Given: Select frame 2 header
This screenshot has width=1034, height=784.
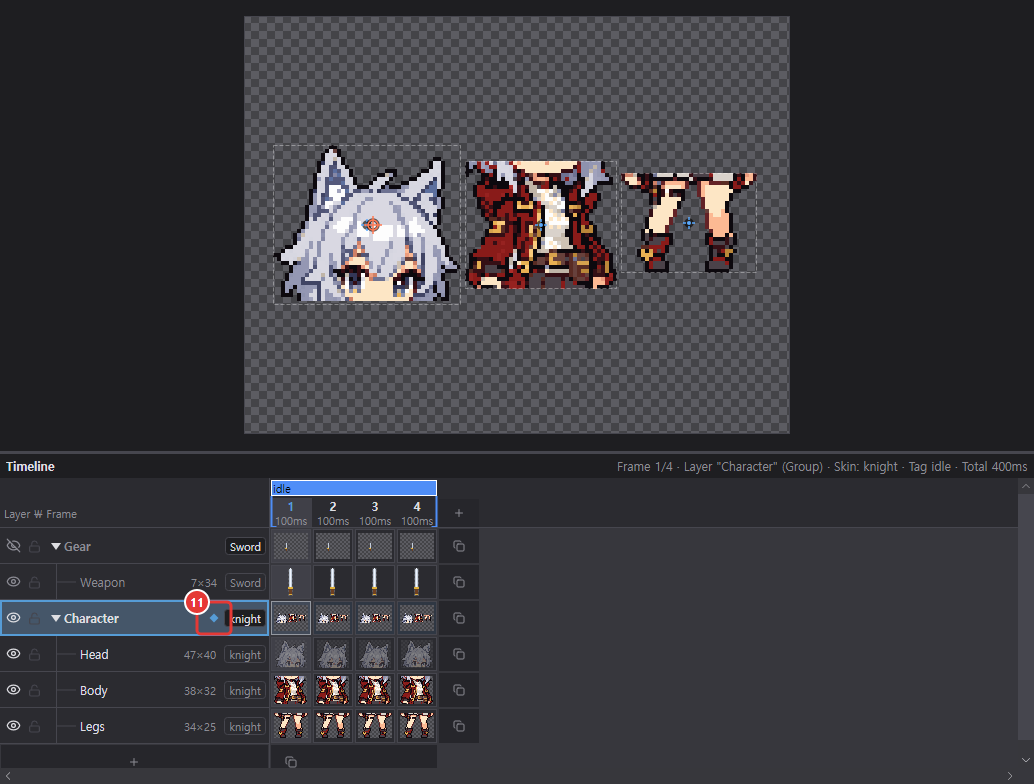Looking at the screenshot, I should point(333,512).
